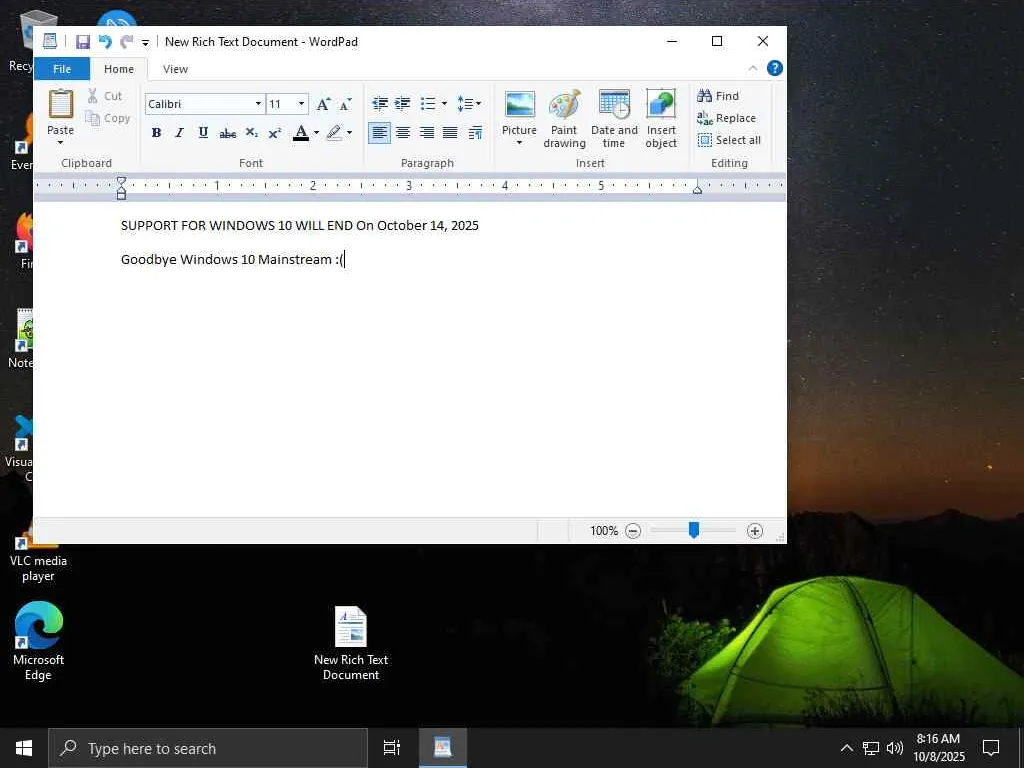Click Replace in Editing group
This screenshot has height=768, width=1024.
[x=727, y=118]
